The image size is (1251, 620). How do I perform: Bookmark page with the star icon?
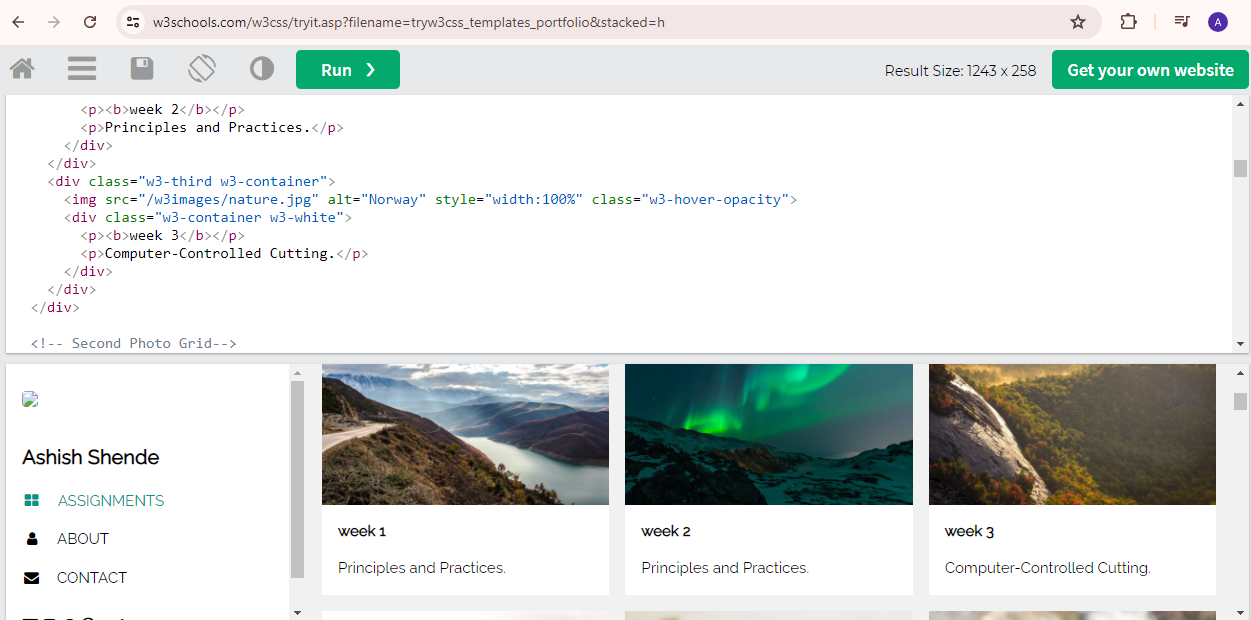1078,22
